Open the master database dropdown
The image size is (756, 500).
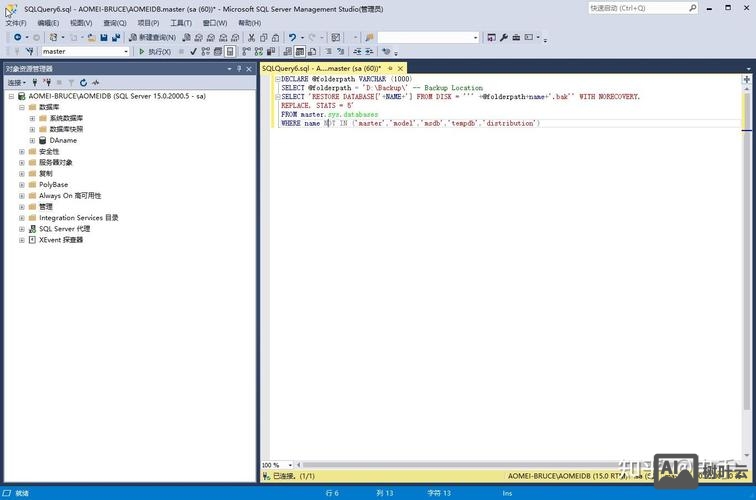click(126, 51)
